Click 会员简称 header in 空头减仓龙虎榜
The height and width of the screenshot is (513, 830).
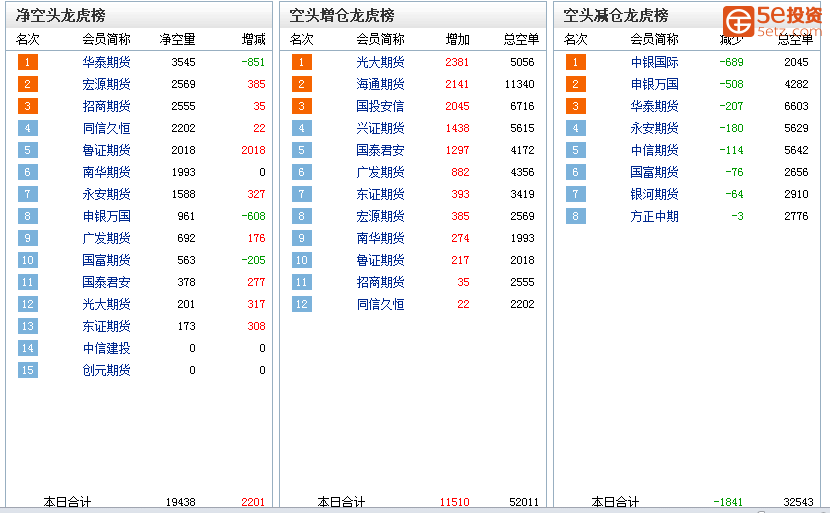(x=654, y=39)
